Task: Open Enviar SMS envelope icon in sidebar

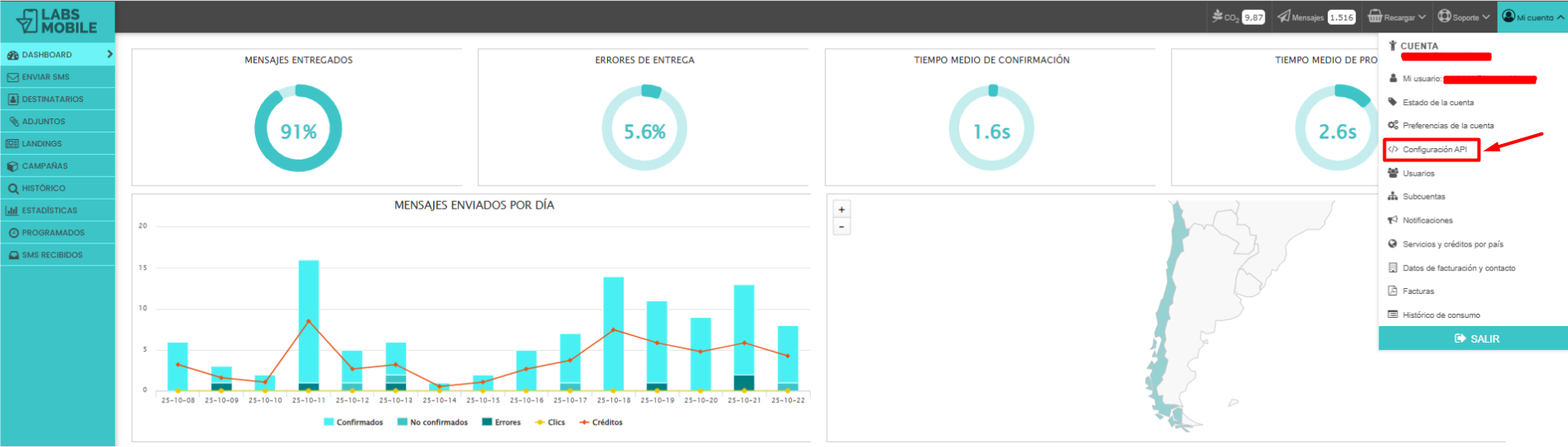Action: tap(12, 77)
